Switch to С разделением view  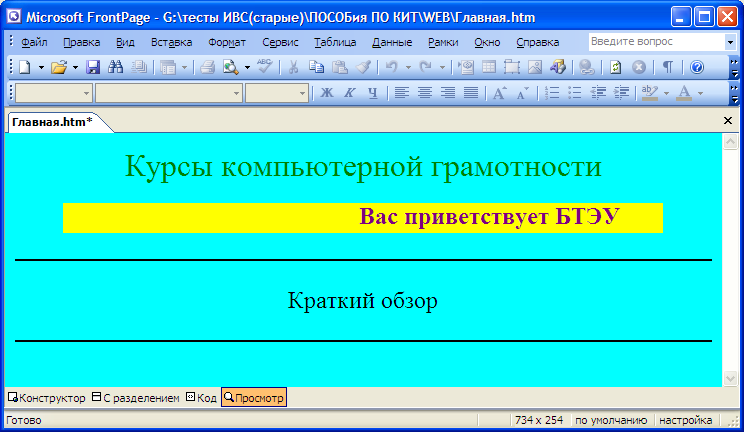136,397
